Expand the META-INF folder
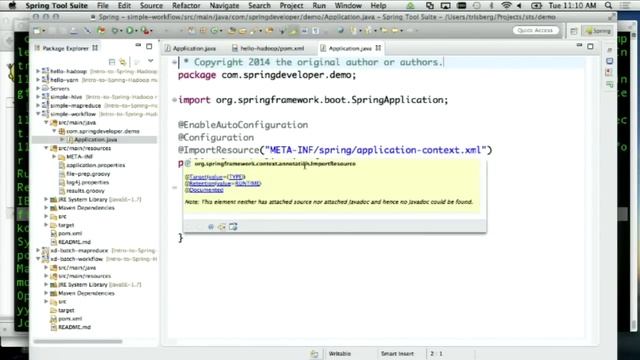 (x=54, y=156)
